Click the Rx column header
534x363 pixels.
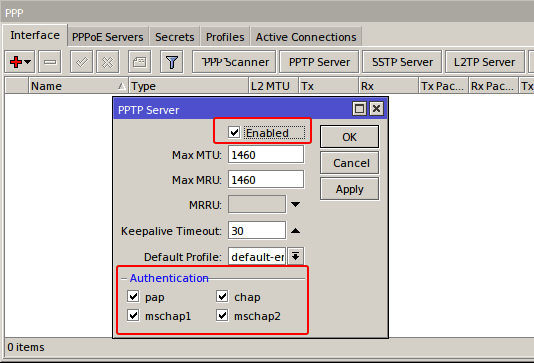click(388, 86)
